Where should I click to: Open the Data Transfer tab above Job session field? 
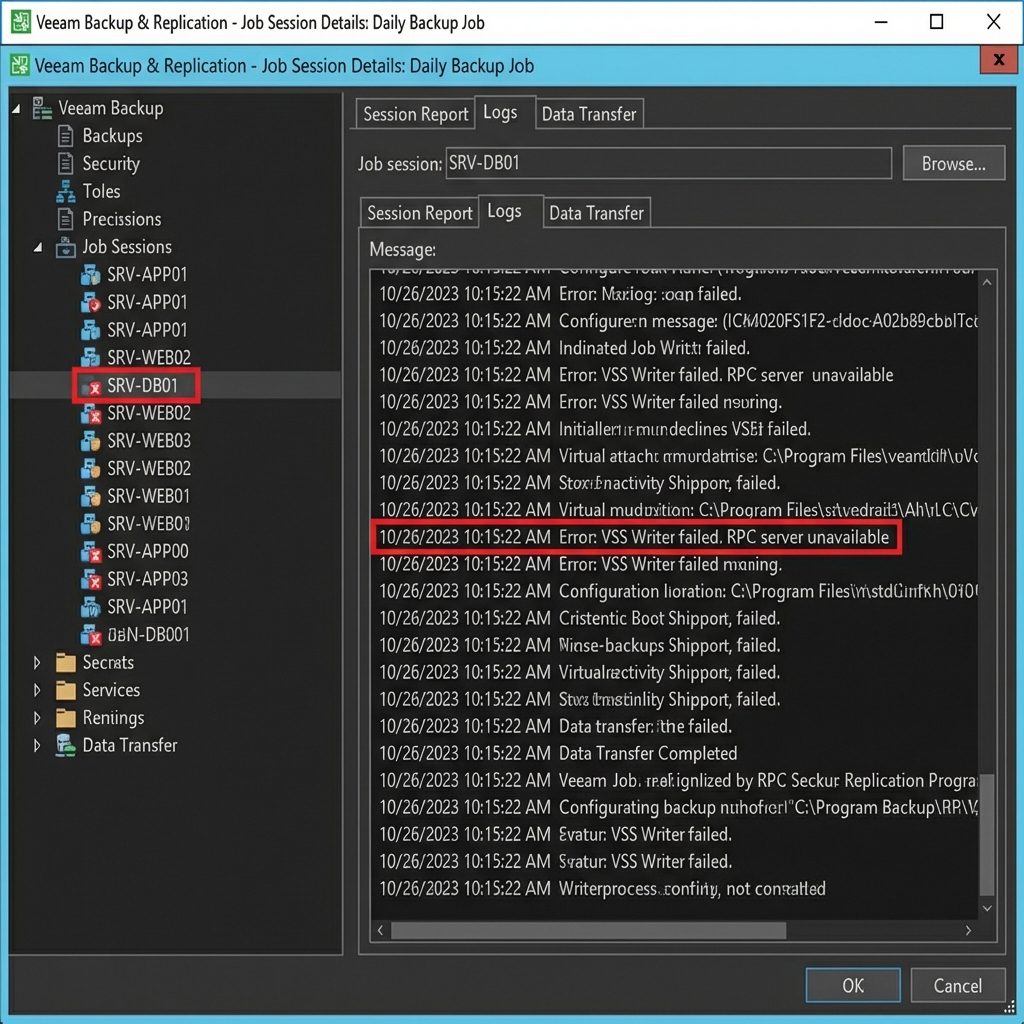pyautogui.click(x=588, y=114)
